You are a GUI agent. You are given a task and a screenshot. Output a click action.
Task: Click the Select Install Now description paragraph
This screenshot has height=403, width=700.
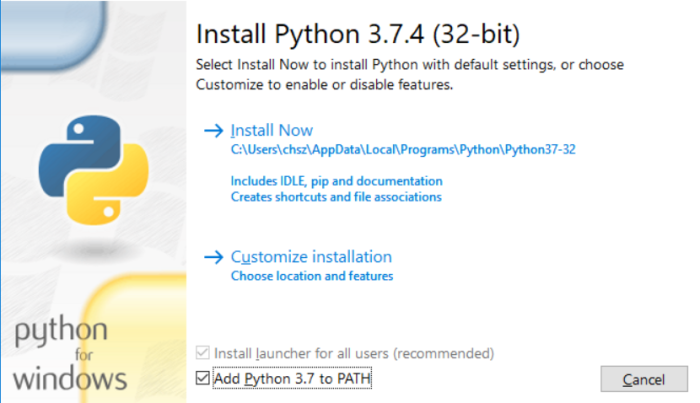[x=410, y=75]
